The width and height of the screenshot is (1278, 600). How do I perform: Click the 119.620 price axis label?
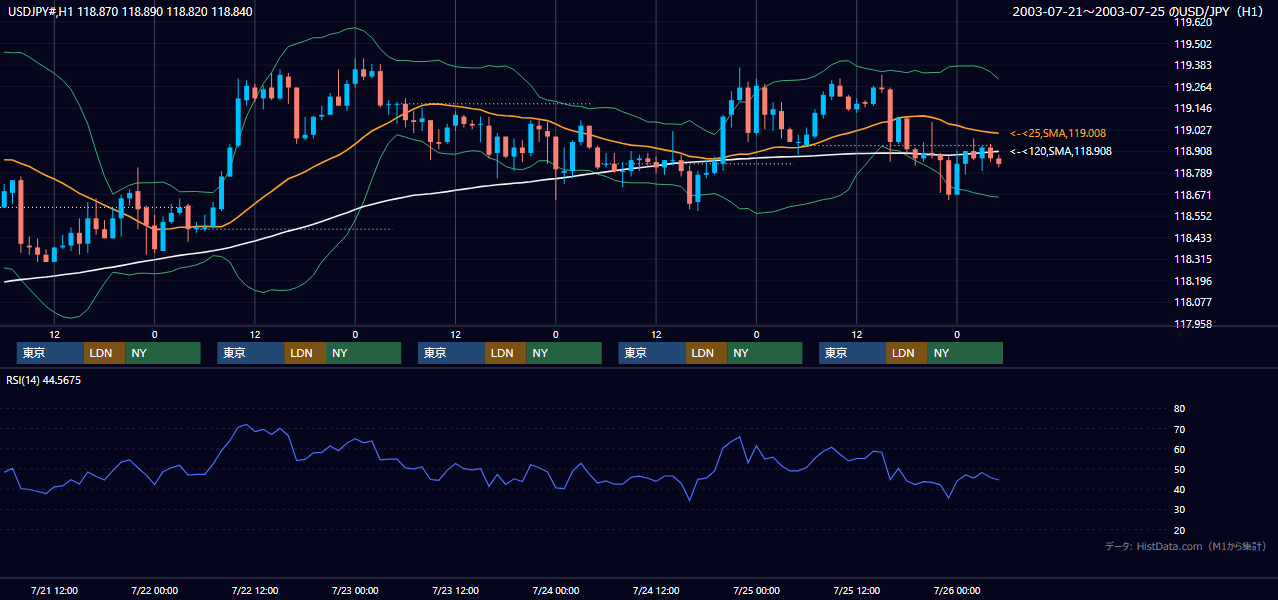(1193, 22)
